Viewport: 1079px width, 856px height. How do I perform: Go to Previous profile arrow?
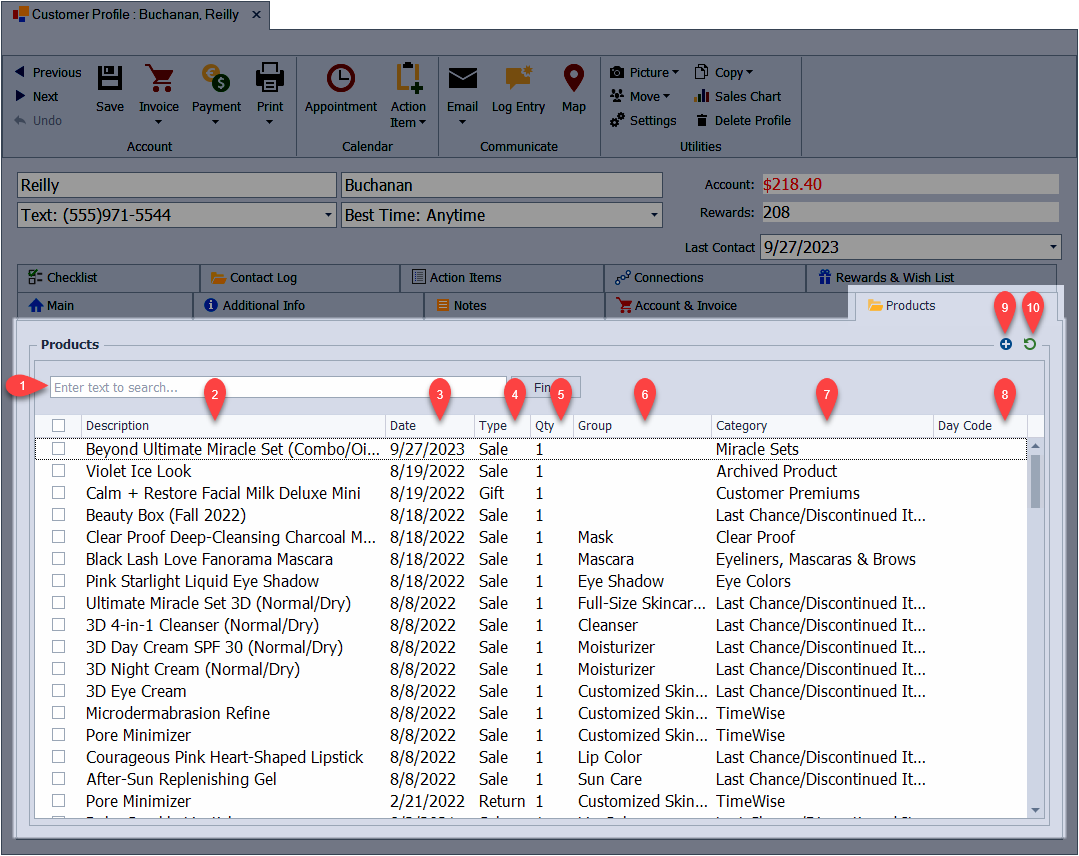(x=20, y=72)
